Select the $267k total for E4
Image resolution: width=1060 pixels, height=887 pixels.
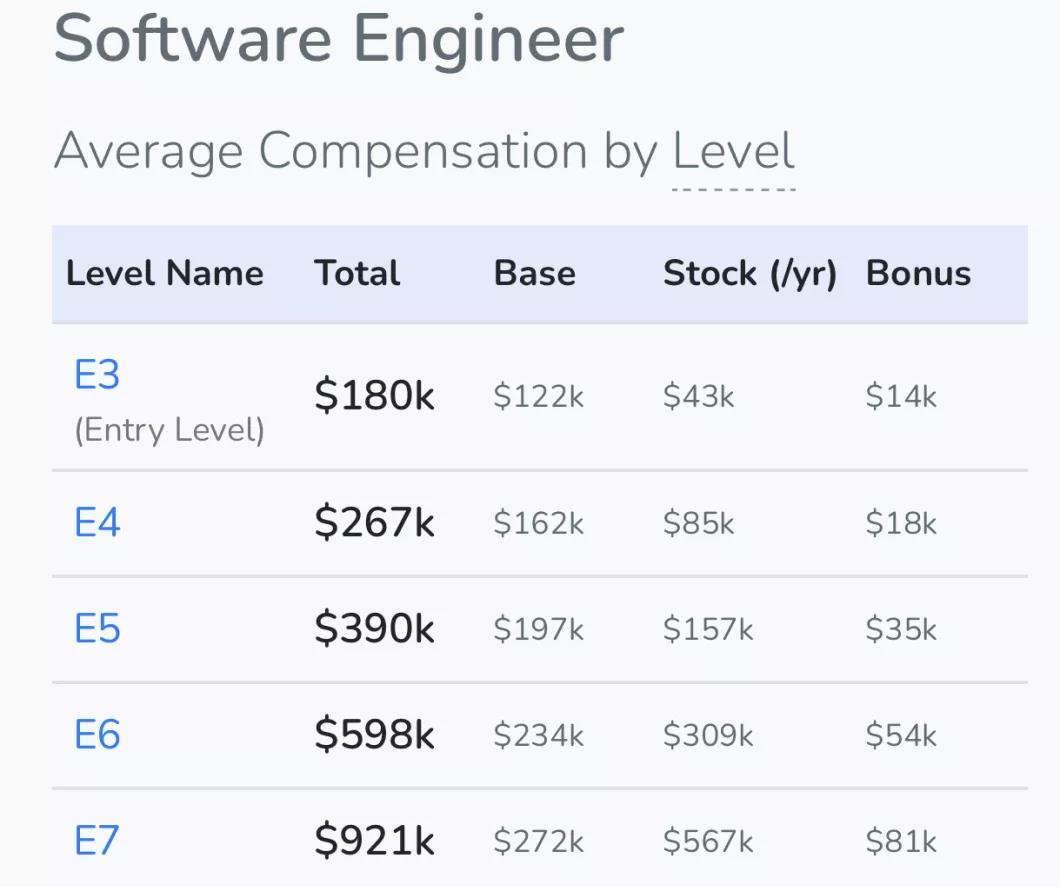click(x=374, y=523)
